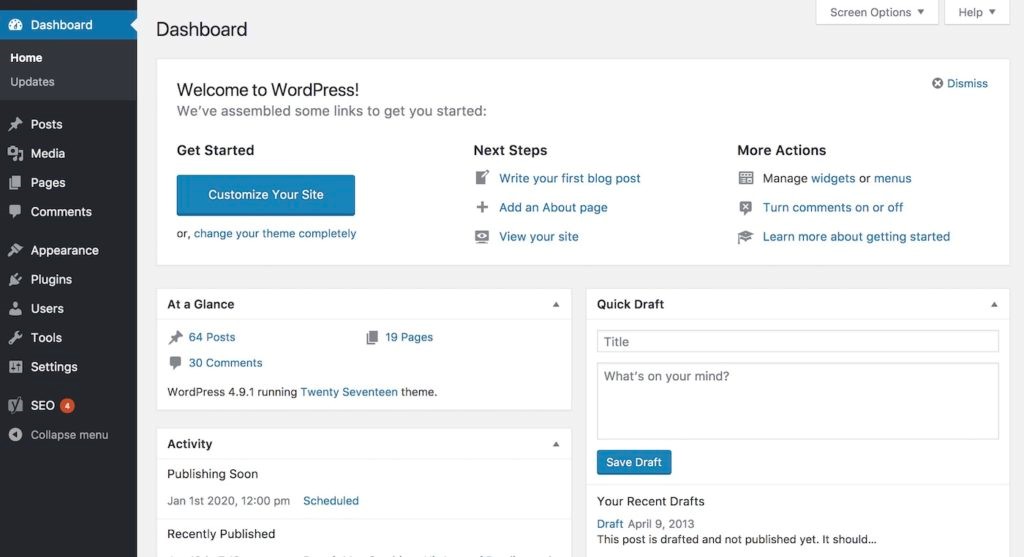Open the Yoast SEO icon in sidebar
Viewport: 1024px width, 557px height.
[15, 406]
